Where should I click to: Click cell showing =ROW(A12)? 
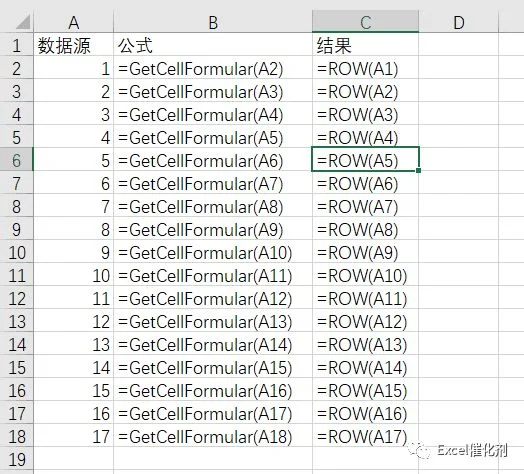click(365, 321)
